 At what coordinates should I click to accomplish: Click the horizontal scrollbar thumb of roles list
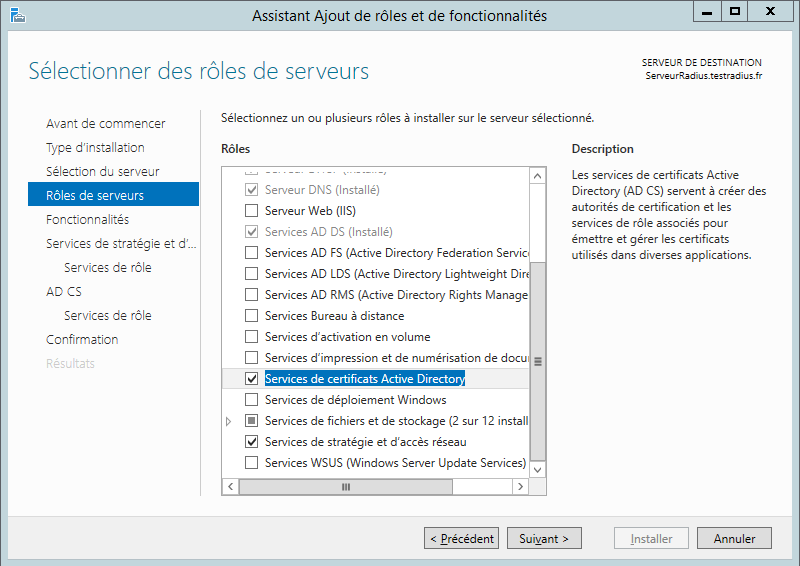(x=346, y=487)
